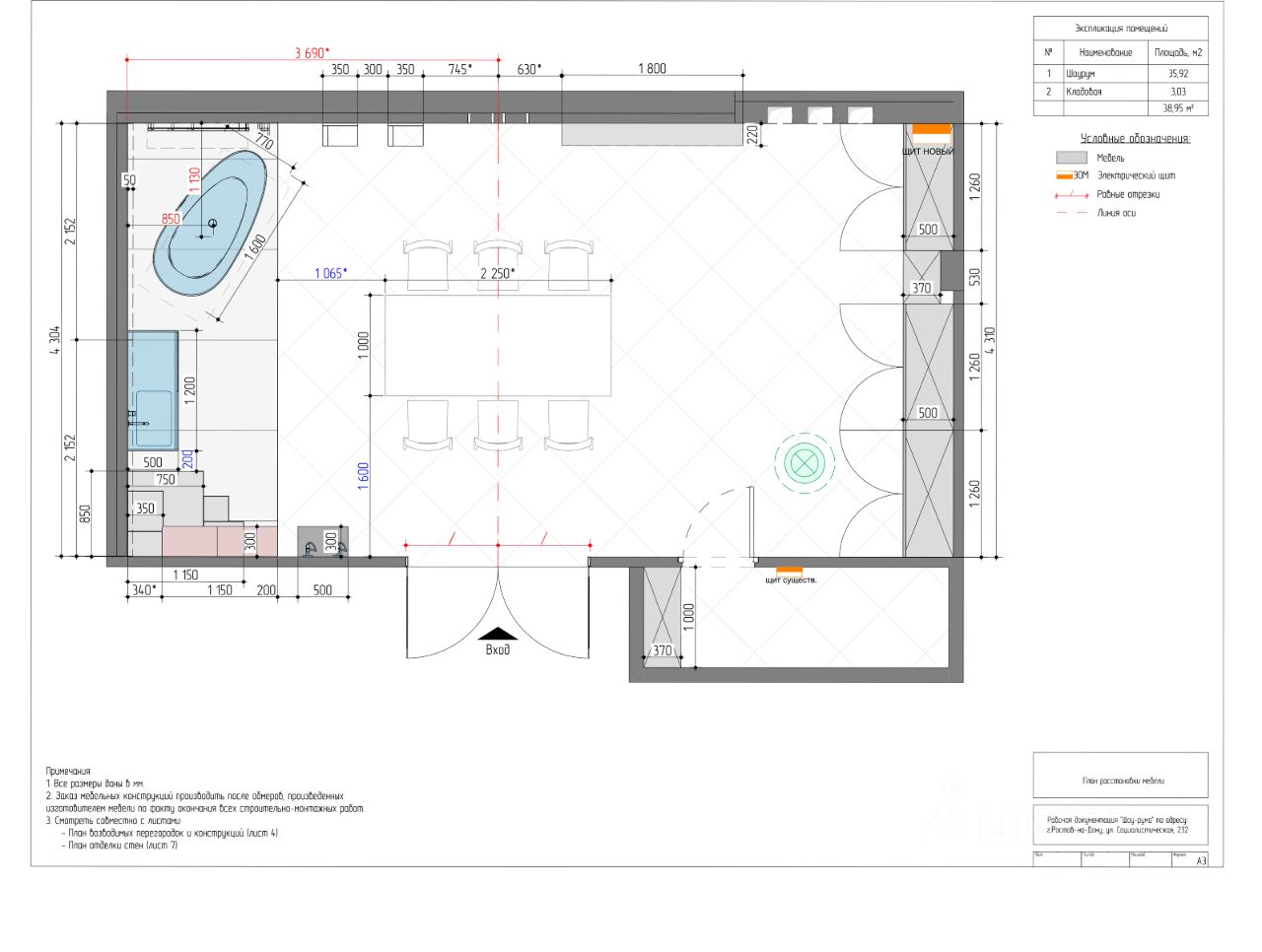Screen dimensions: 1262x952
Task: Click the "4 310" dimension on the right
Action: [x=990, y=341]
